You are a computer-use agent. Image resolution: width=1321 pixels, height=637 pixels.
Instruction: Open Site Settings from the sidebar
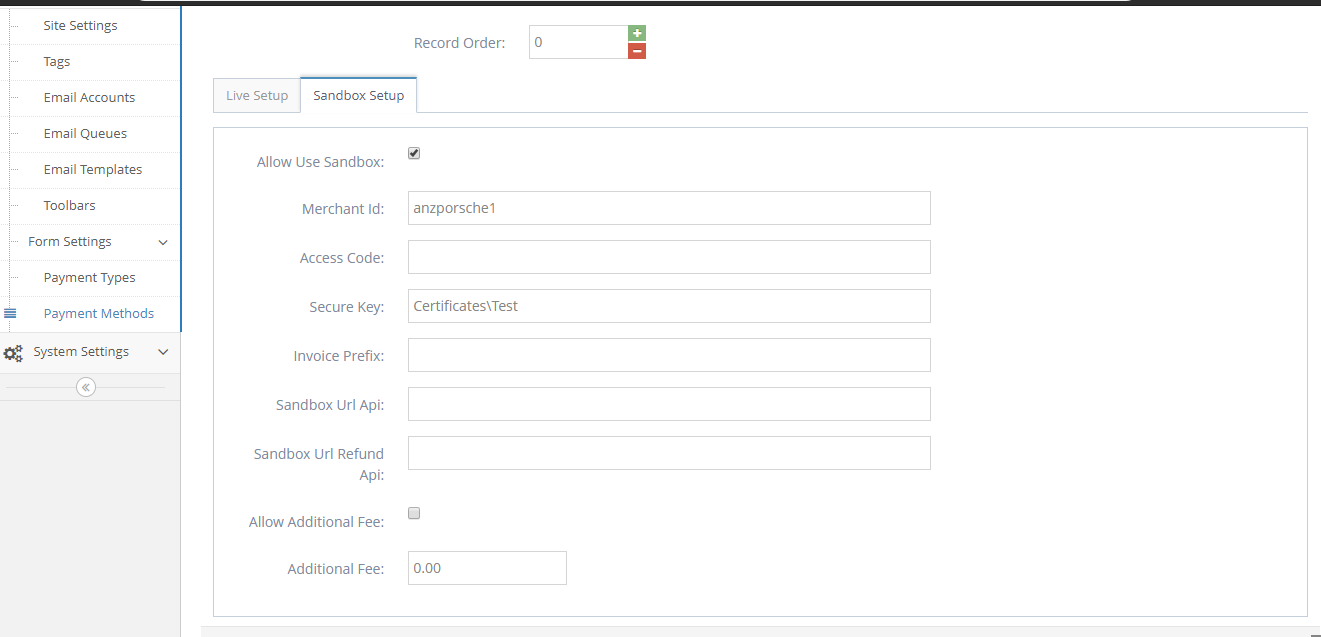click(x=80, y=25)
